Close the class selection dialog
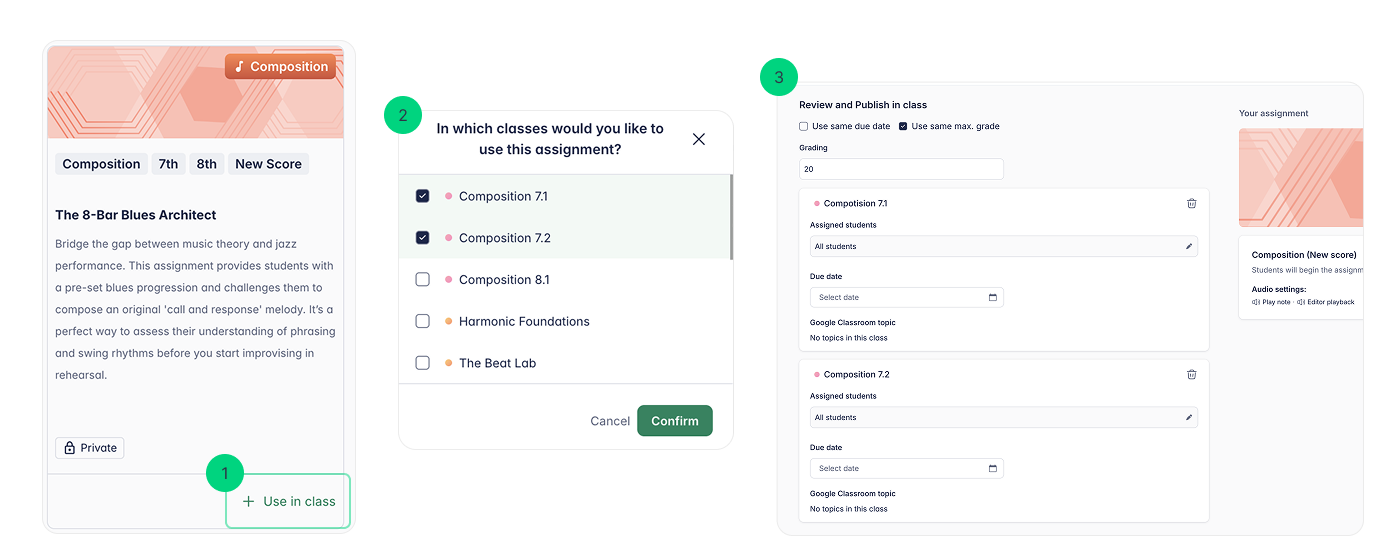The image size is (1400, 560). (x=699, y=139)
